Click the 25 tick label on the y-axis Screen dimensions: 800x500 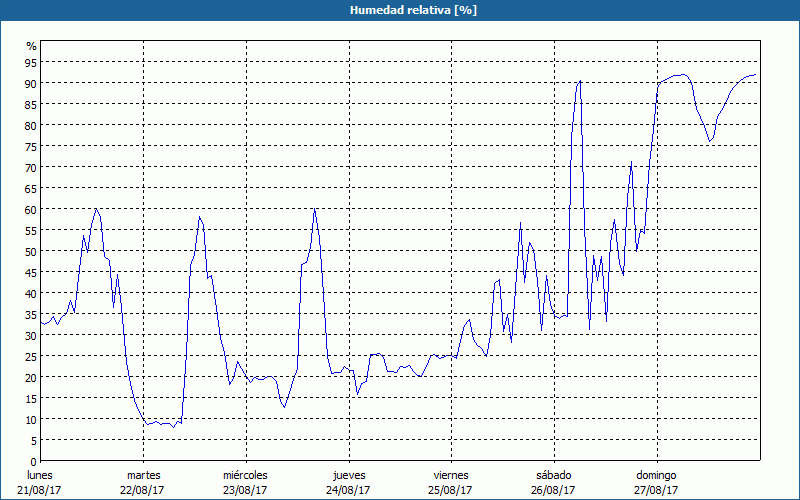pos(31,356)
